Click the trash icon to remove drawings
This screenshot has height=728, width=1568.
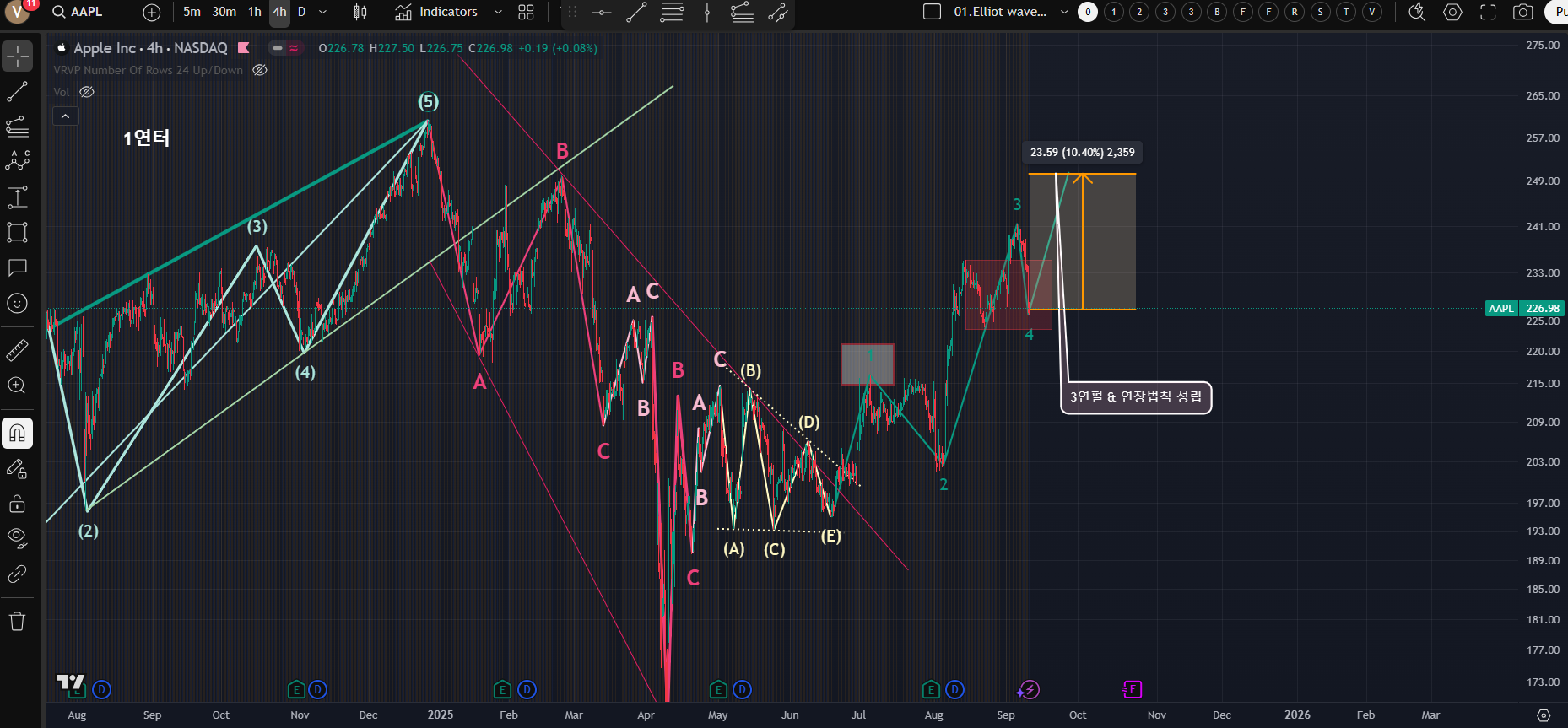click(17, 622)
